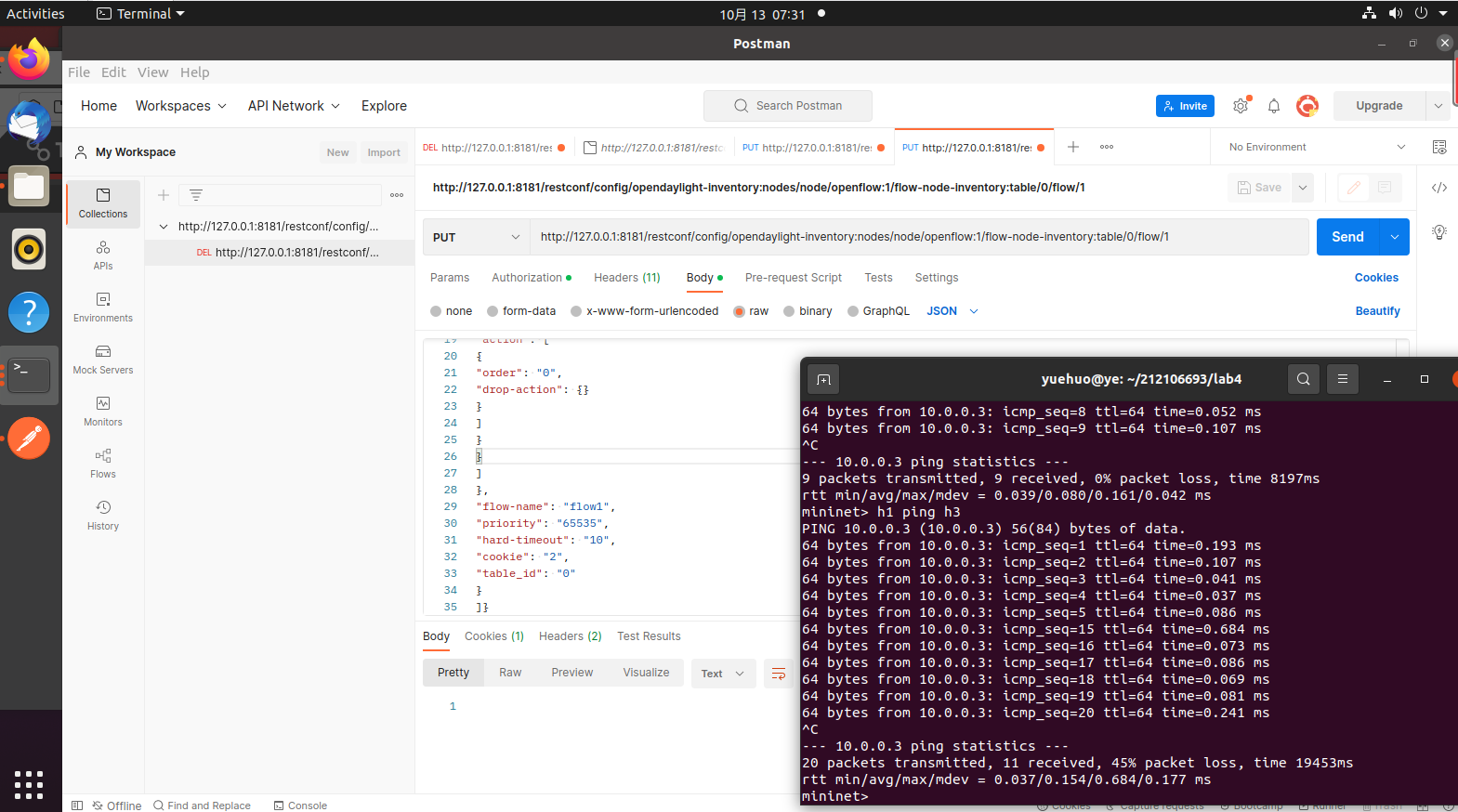Open the APIs sidebar section
The height and width of the screenshot is (812, 1458).
(103, 255)
